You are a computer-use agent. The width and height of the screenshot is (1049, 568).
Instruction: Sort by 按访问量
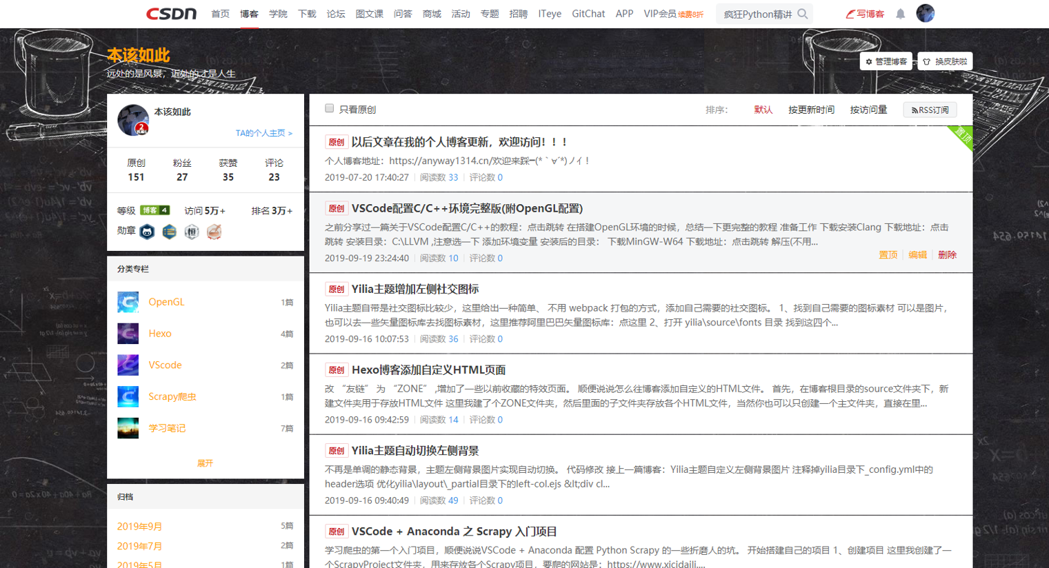tap(868, 110)
